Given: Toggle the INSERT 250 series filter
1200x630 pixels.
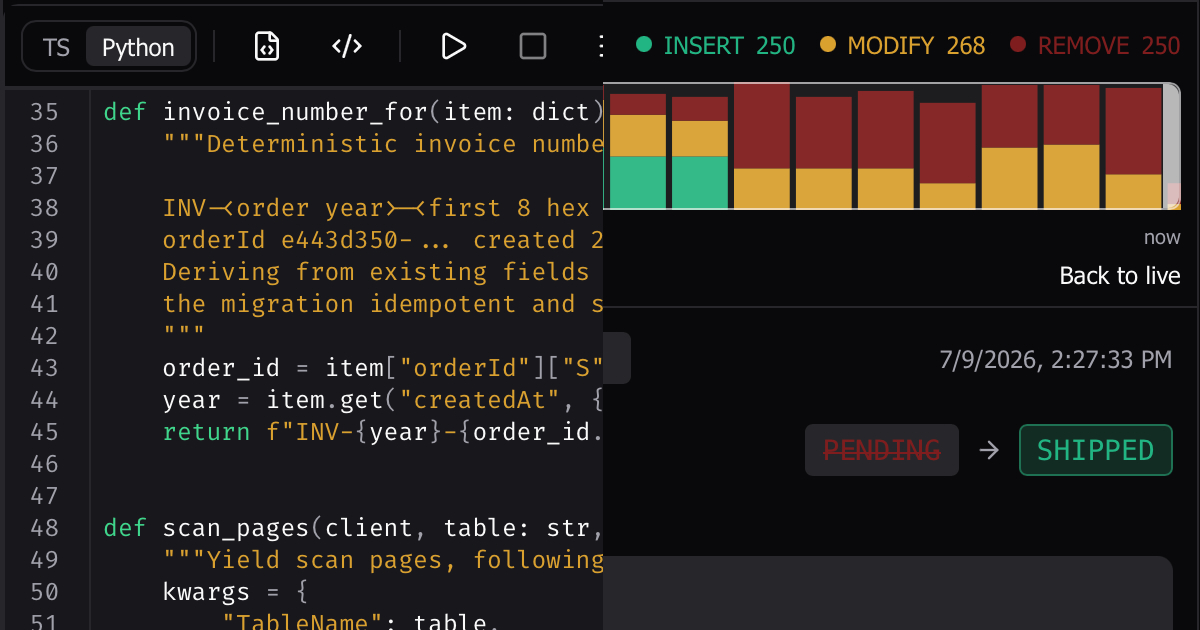Looking at the screenshot, I should click(716, 45).
